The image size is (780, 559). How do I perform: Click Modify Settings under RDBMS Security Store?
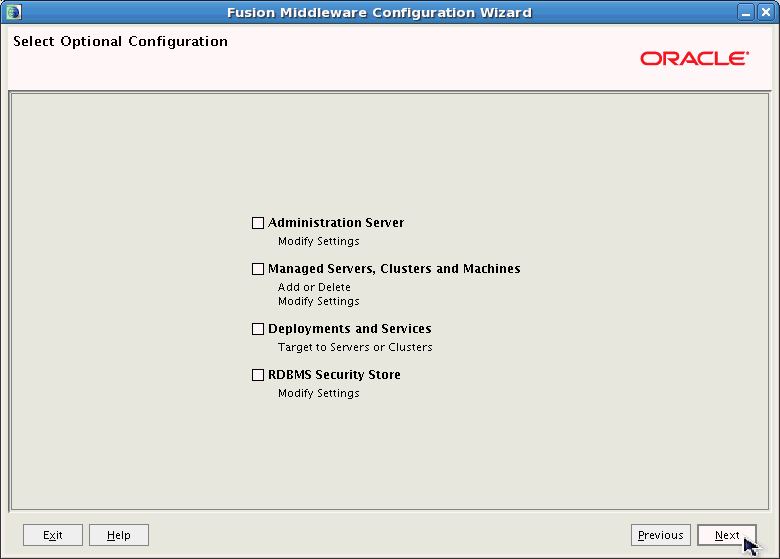(x=318, y=393)
